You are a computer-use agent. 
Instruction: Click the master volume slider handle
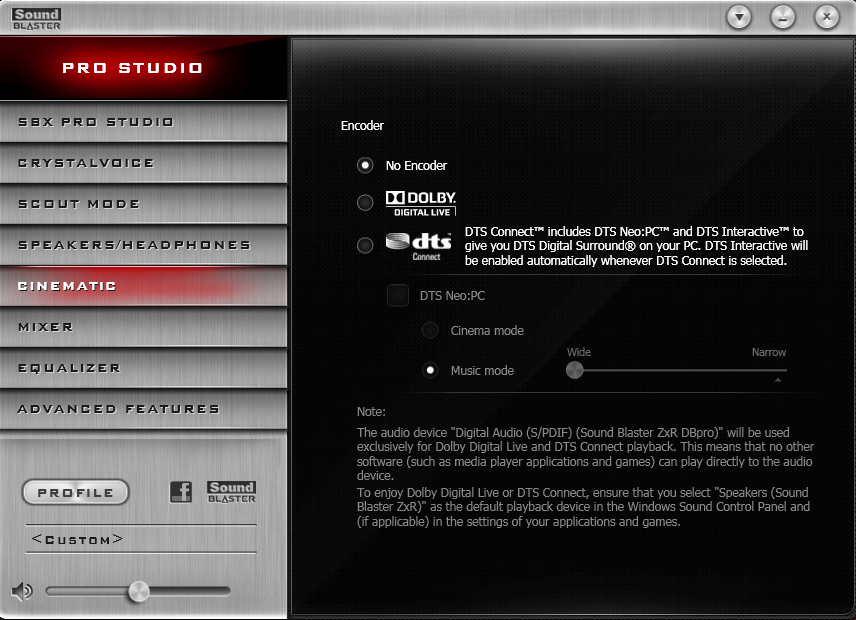click(139, 591)
